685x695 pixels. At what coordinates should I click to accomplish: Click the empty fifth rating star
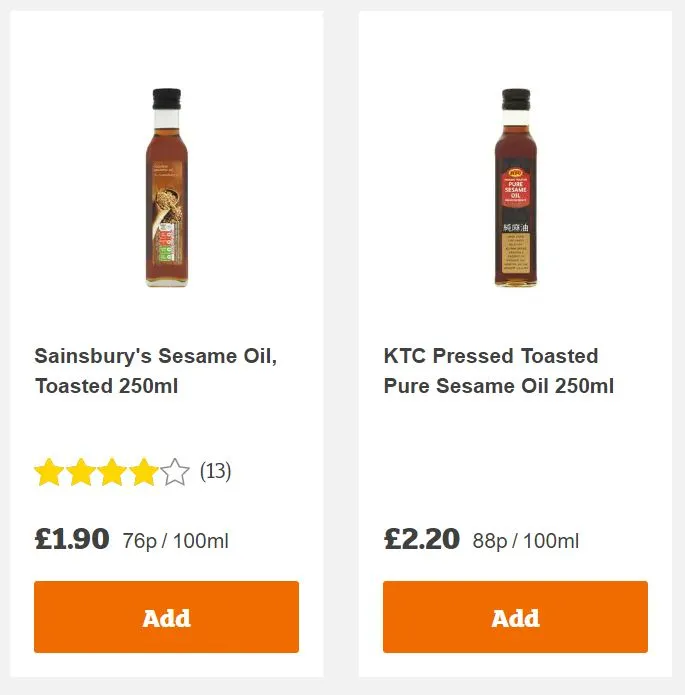click(x=175, y=472)
